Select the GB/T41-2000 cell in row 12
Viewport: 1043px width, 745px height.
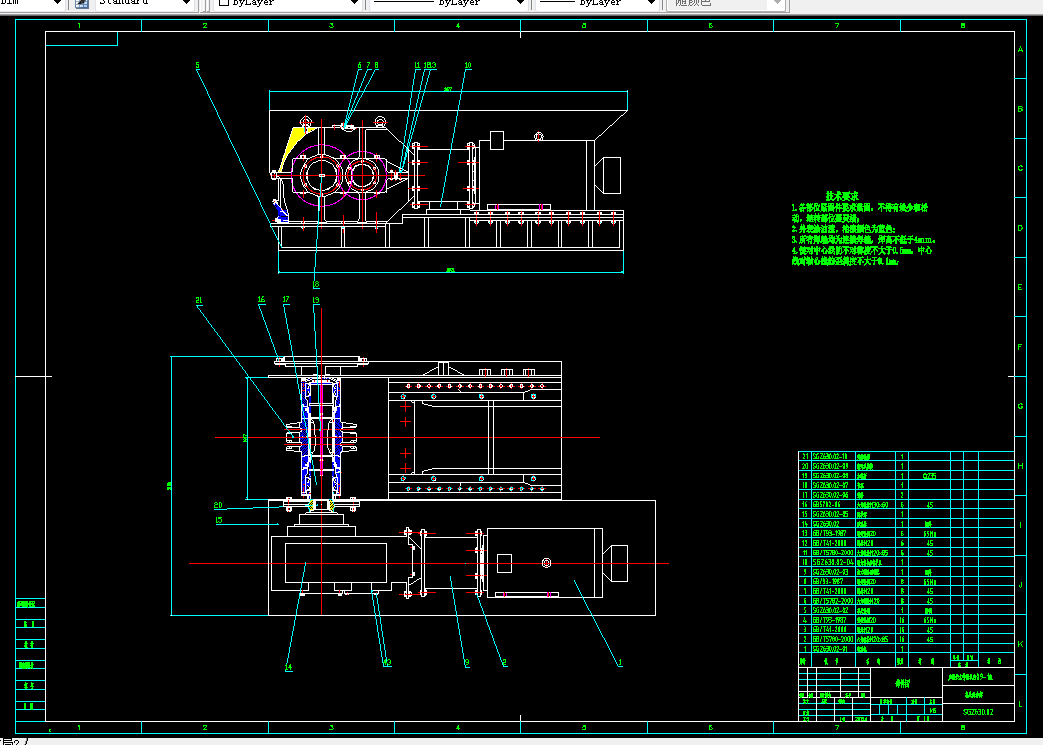pyautogui.click(x=829, y=543)
